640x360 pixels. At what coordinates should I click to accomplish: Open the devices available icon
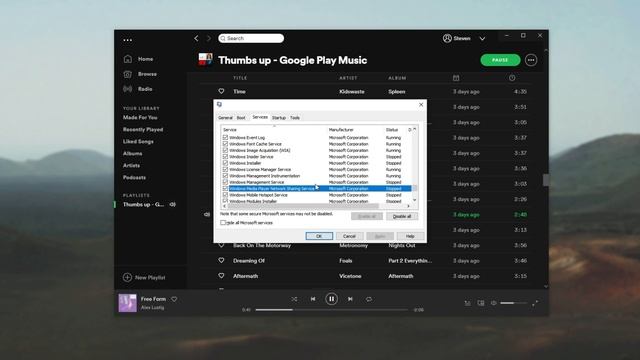481,303
